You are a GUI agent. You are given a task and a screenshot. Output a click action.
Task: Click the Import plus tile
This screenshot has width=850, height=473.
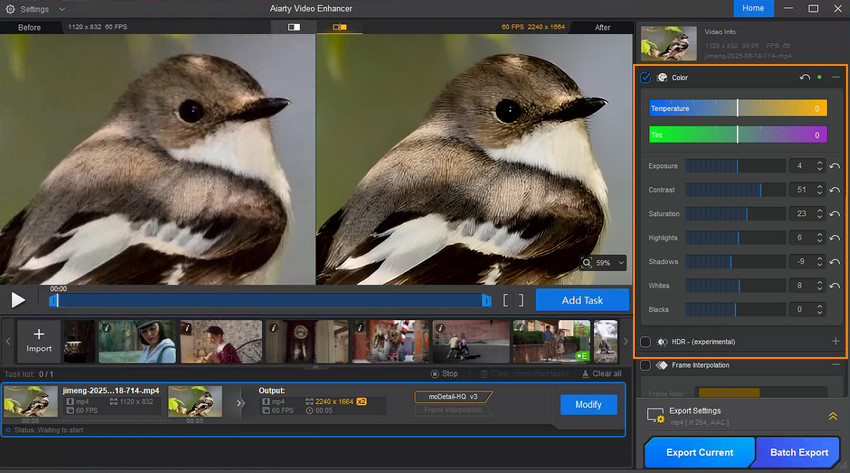click(39, 341)
